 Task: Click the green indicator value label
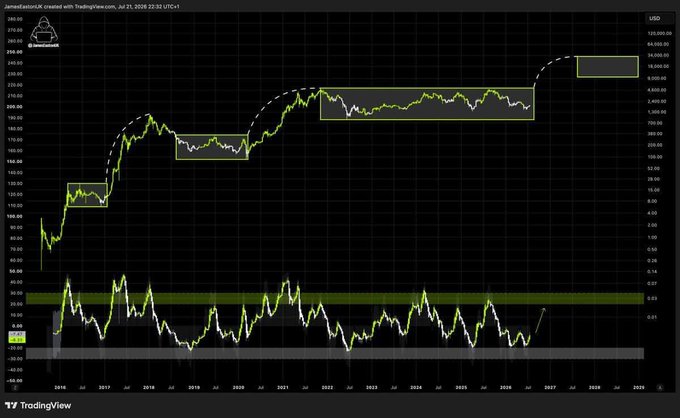(17, 340)
